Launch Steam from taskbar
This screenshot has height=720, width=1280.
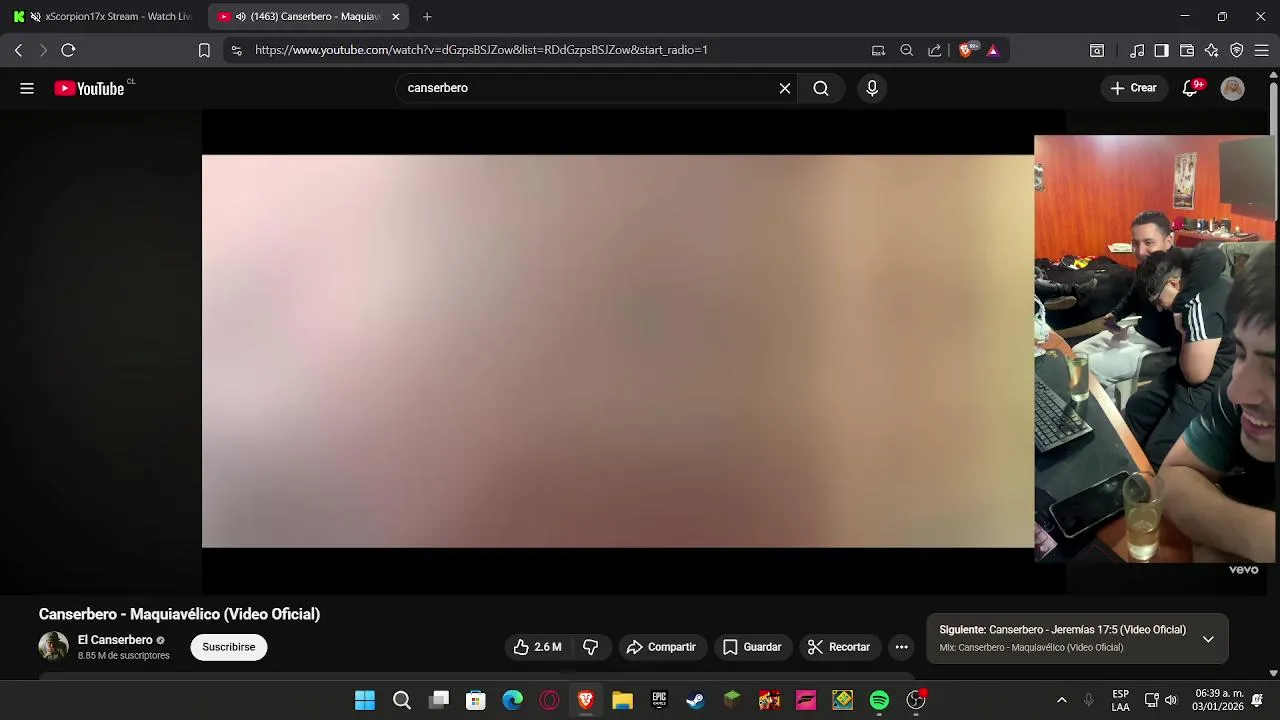tap(695, 700)
